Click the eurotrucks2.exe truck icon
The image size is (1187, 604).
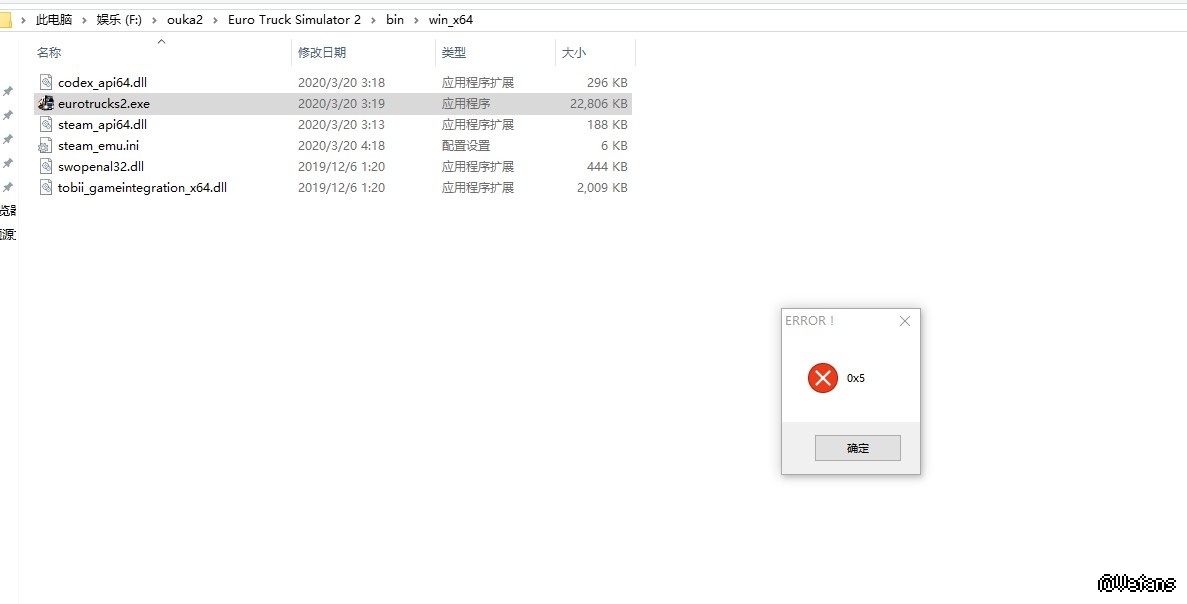[45, 104]
